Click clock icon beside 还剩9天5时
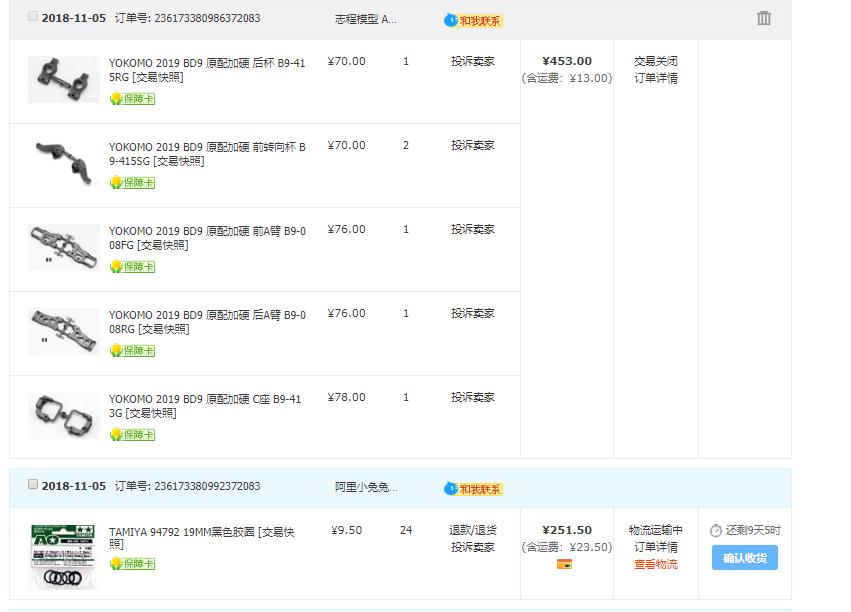Viewport: 851px width, 612px height. pyautogui.click(x=716, y=531)
